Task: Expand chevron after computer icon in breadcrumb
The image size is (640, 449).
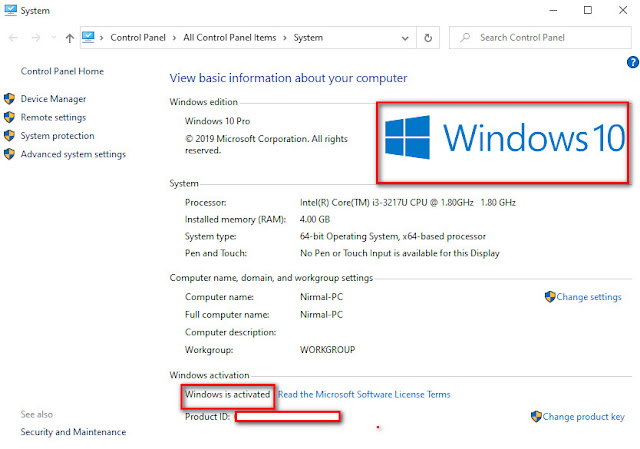Action: [101, 38]
